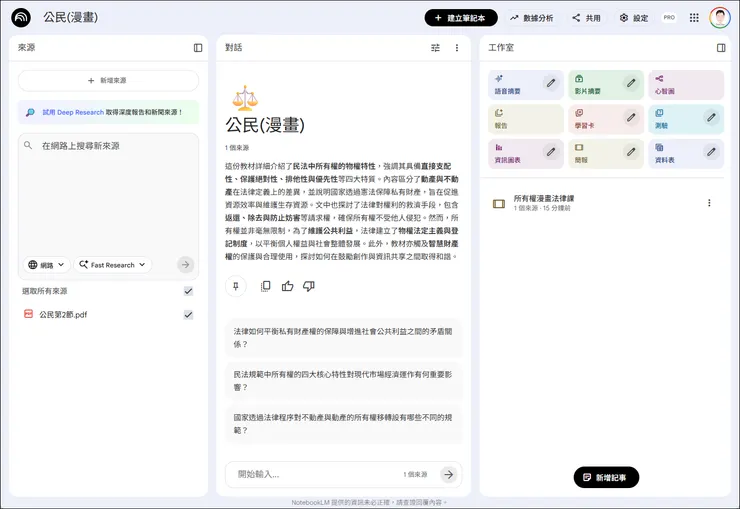Viewport: 740px width, 509px height.
Task: Open 設定 settings
Action: [x=634, y=18]
